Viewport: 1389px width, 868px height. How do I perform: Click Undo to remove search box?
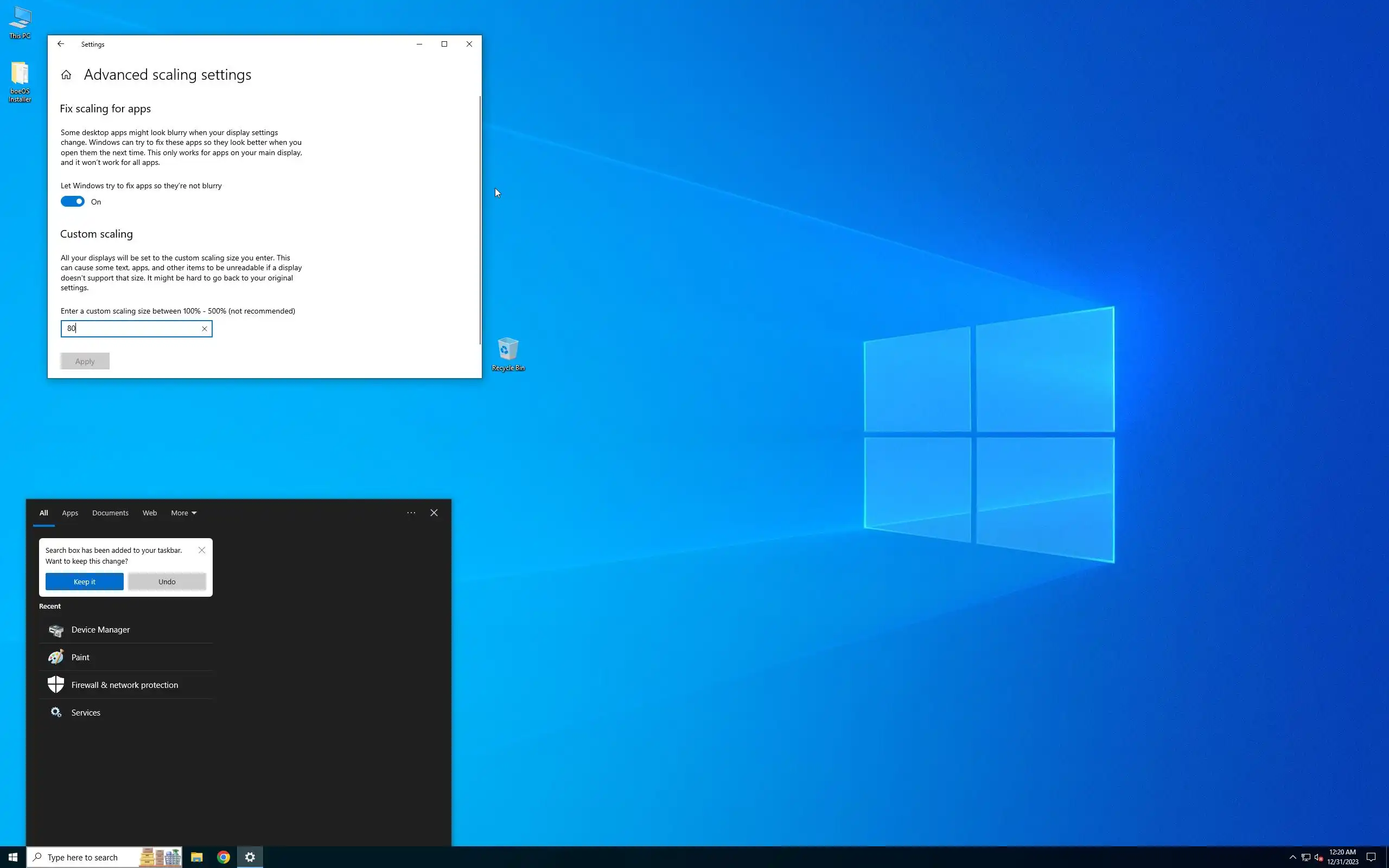pyautogui.click(x=167, y=582)
